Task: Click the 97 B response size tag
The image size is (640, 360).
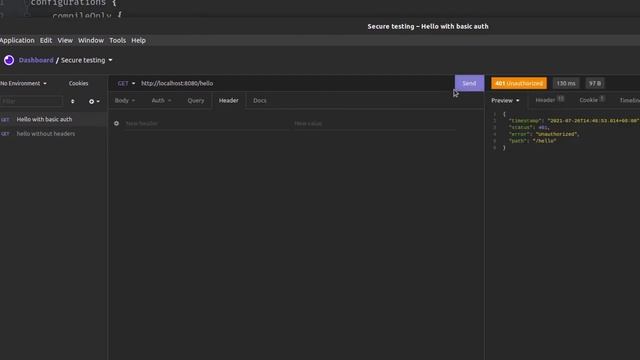Action: tap(595, 83)
